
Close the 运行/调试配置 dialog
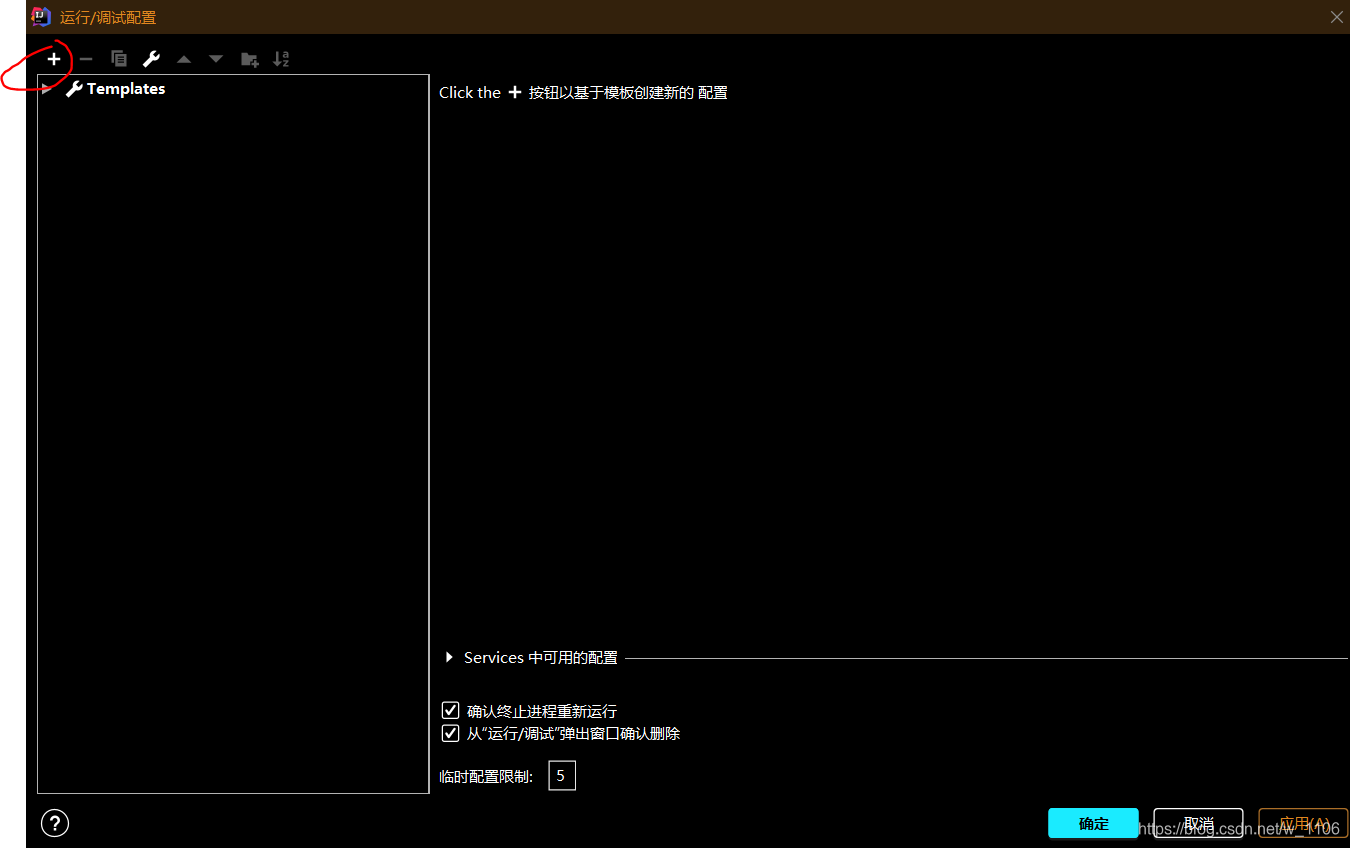[1336, 17]
